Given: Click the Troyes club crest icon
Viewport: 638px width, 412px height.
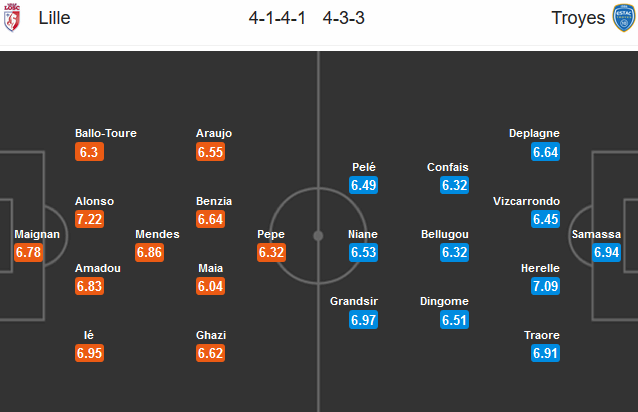Looking at the screenshot, I should click(x=624, y=17).
